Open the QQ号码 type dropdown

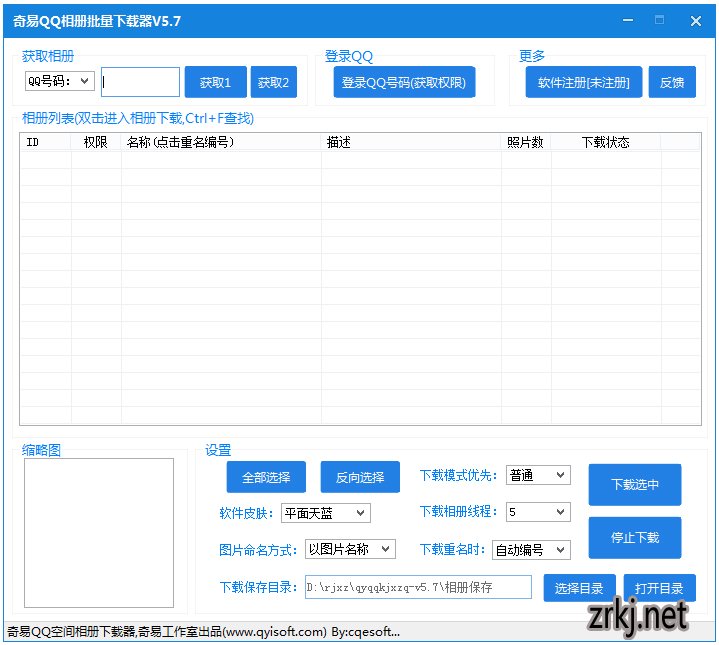[x=60, y=81]
